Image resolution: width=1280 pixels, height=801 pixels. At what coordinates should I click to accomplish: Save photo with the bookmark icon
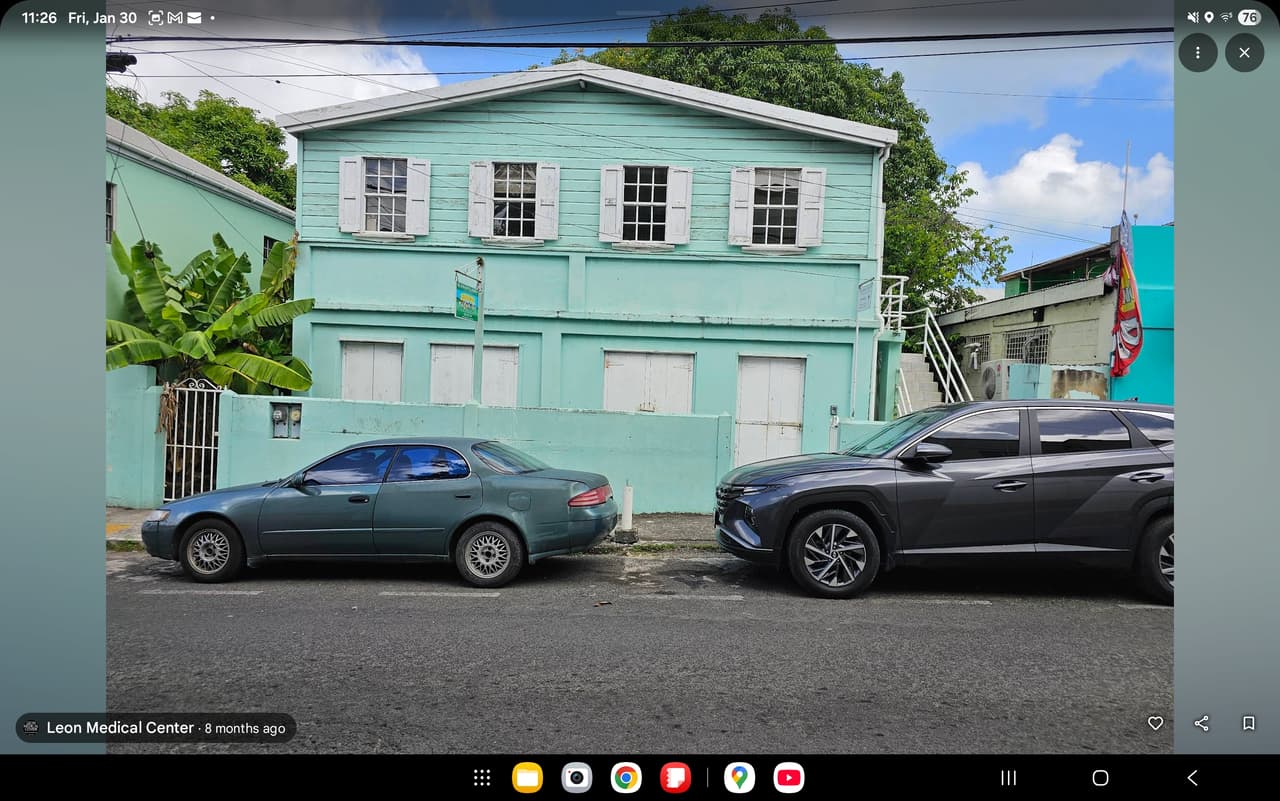[1248, 723]
